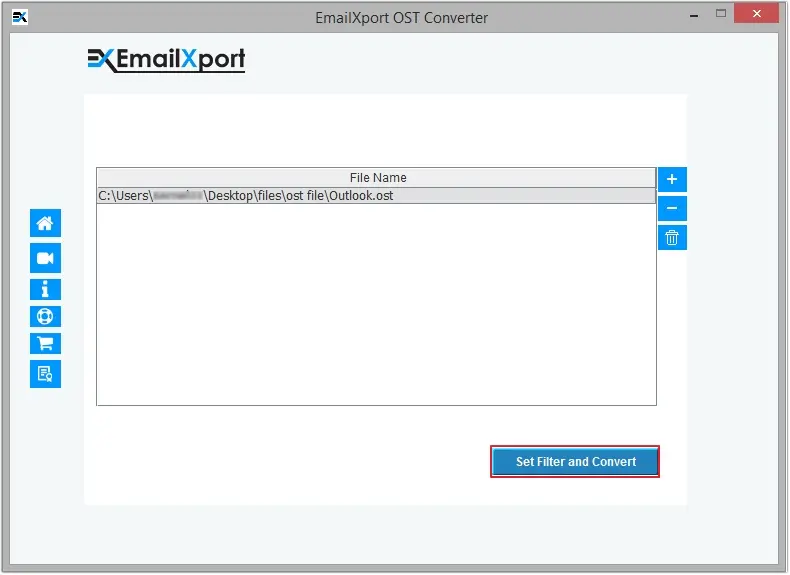Add a file with the plus button
Screen dimensions: 790x575
pyautogui.click(x=672, y=180)
